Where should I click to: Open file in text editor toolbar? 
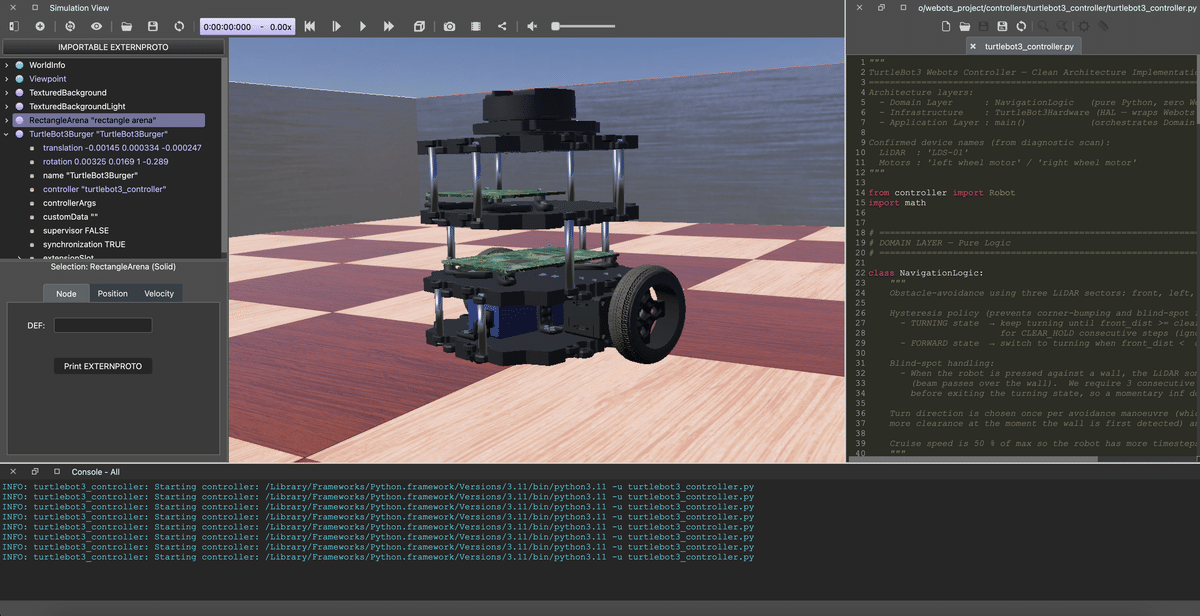(967, 26)
